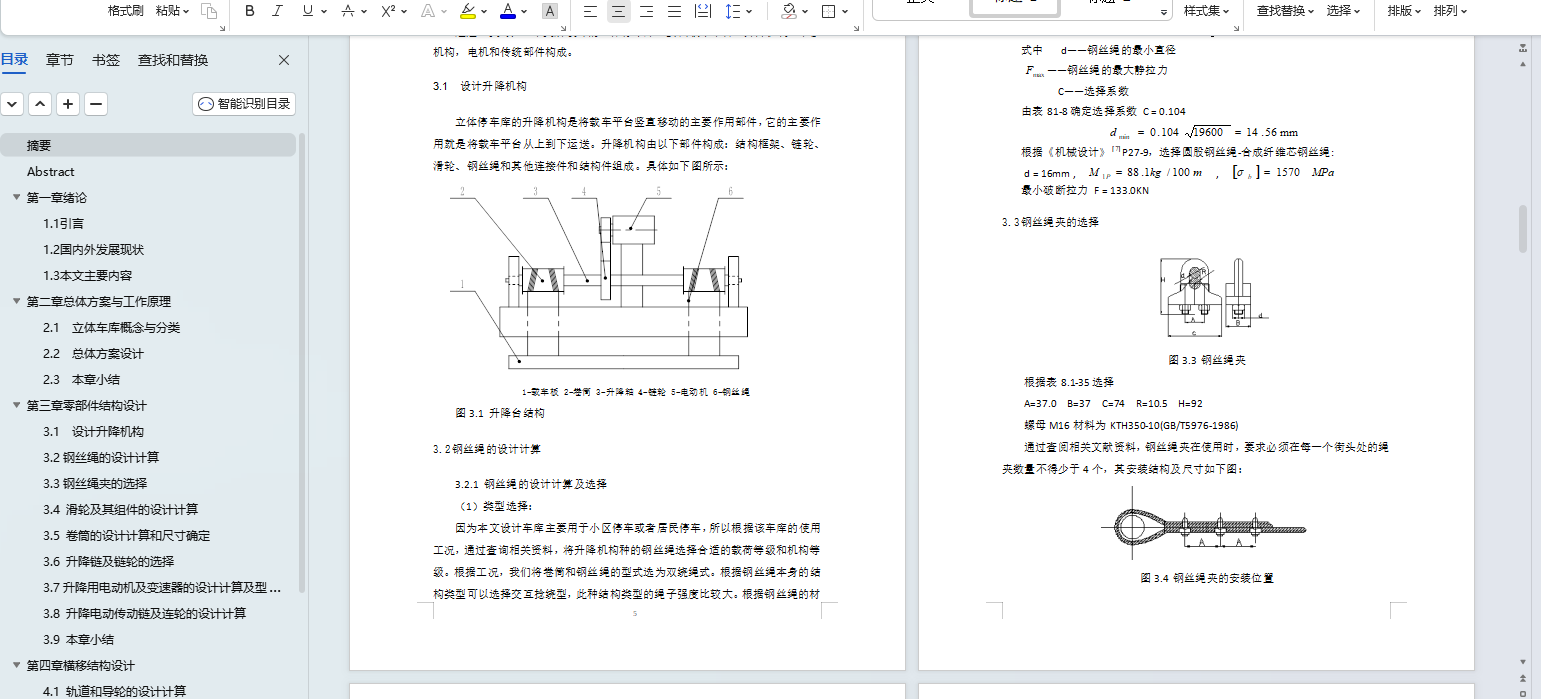Open font color dropdown arrow

pyautogui.click(x=525, y=11)
